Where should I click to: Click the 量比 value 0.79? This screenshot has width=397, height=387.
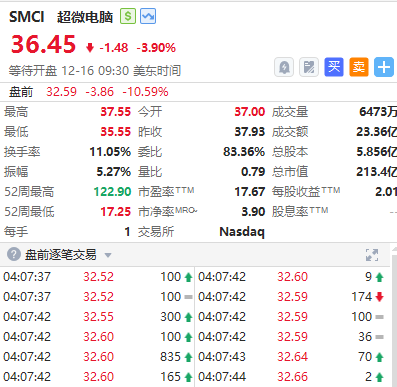click(253, 172)
